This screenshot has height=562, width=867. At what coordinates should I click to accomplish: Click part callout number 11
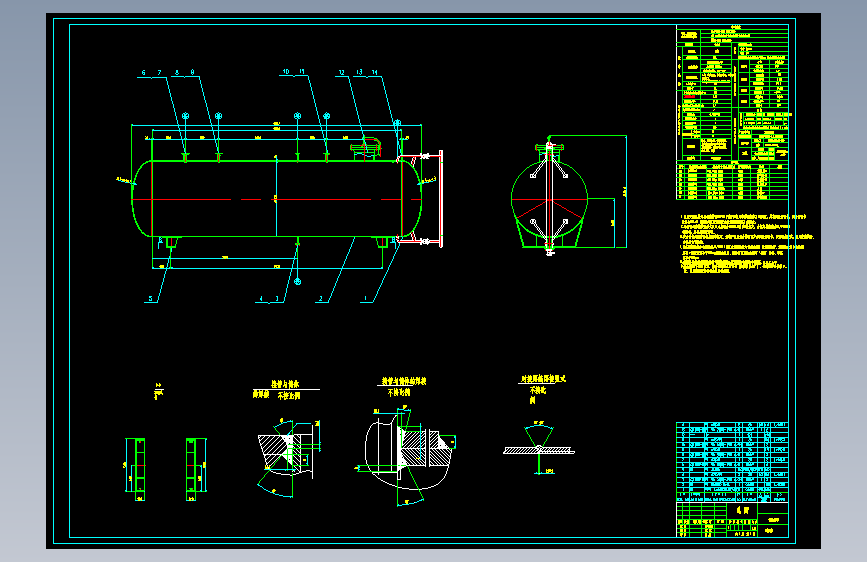click(x=302, y=71)
